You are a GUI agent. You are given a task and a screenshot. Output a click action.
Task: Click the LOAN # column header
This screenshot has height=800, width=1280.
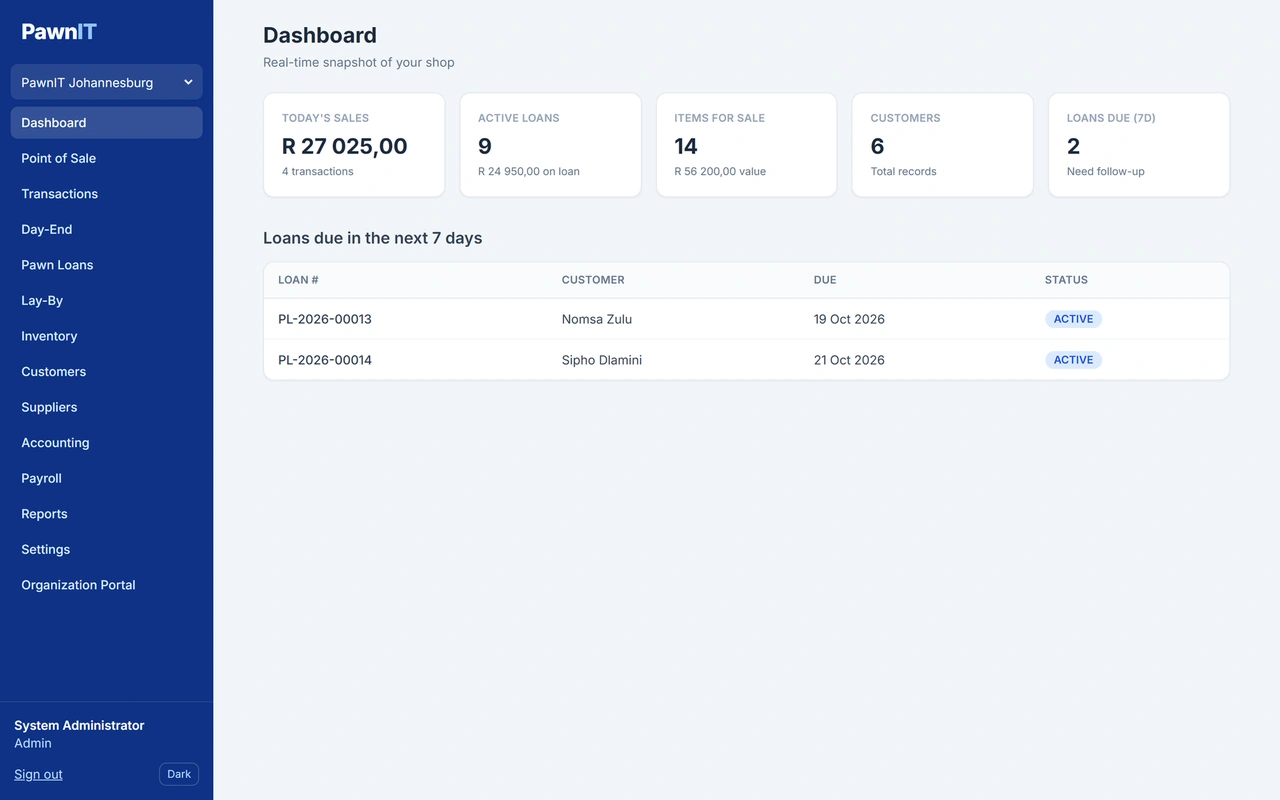[x=298, y=280]
